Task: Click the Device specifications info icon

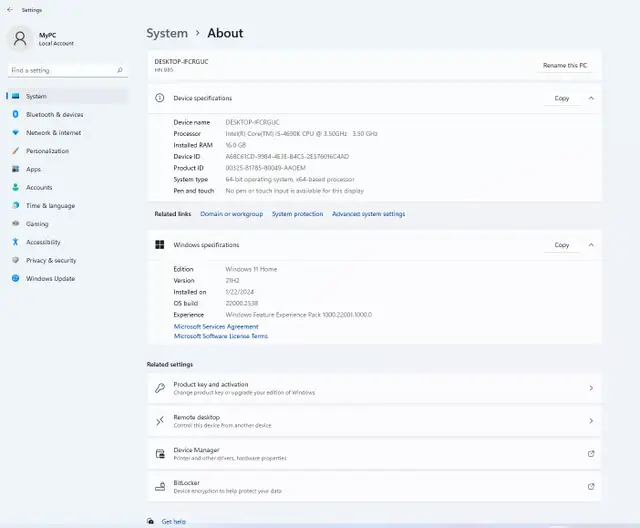Action: coord(160,98)
